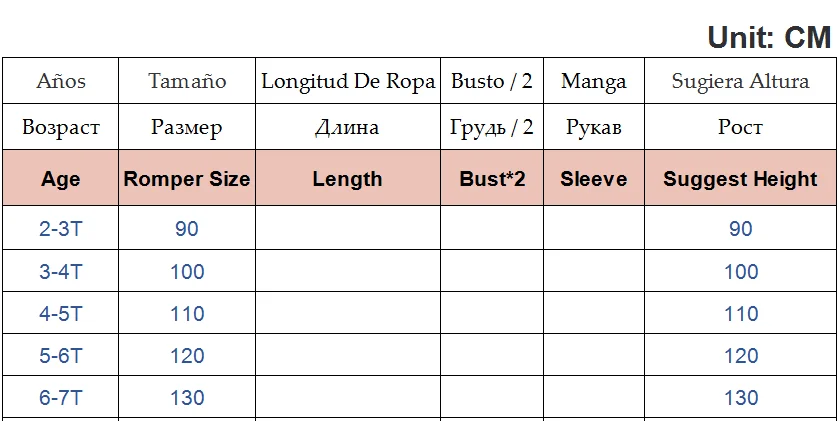
Task: Click the "Sleeve" column header
Action: (594, 179)
